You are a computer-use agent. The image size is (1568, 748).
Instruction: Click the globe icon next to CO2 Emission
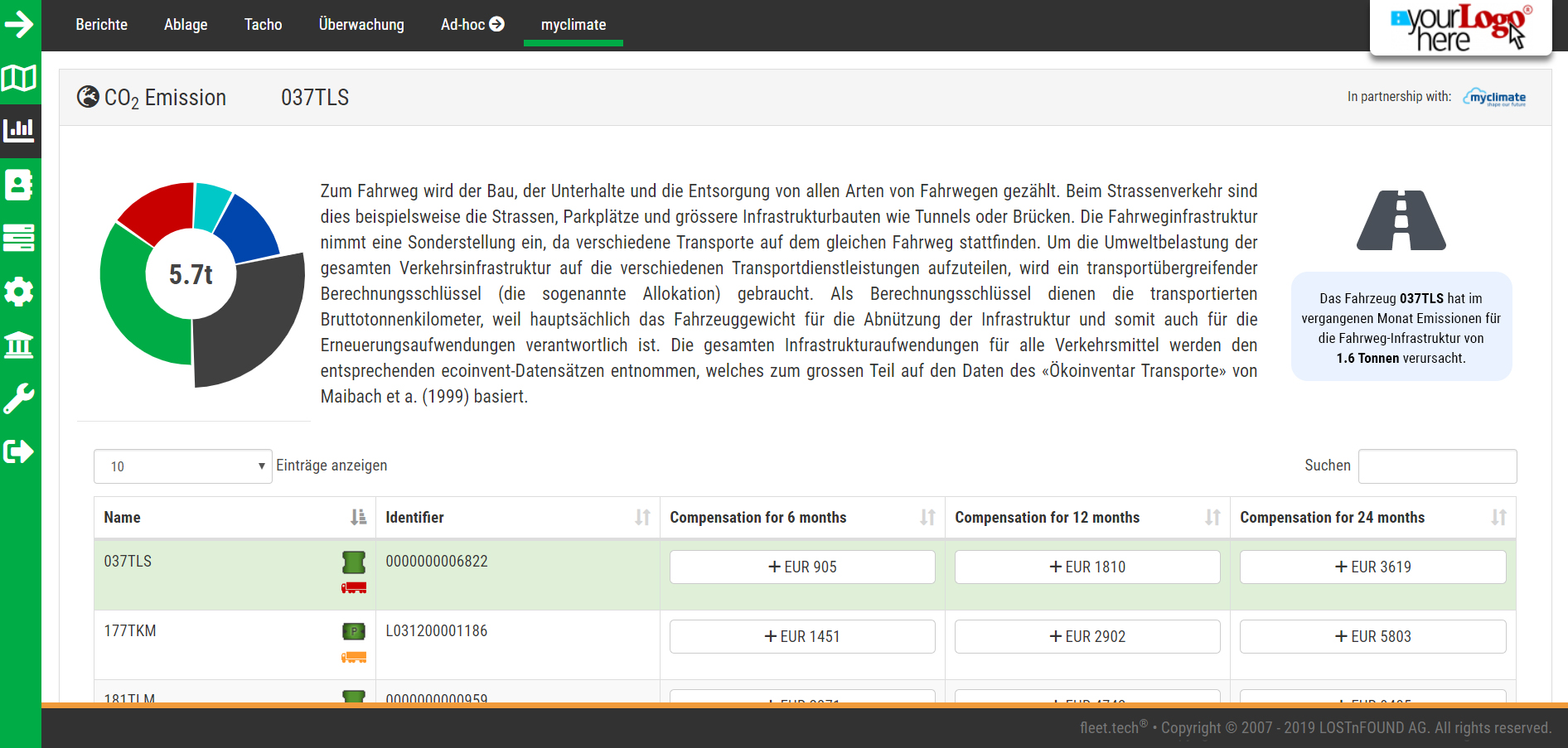pyautogui.click(x=88, y=97)
